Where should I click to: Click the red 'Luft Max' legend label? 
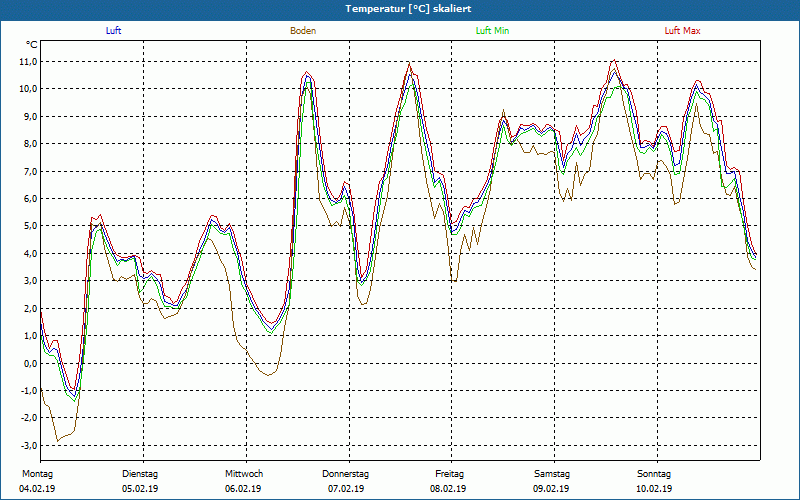[682, 31]
